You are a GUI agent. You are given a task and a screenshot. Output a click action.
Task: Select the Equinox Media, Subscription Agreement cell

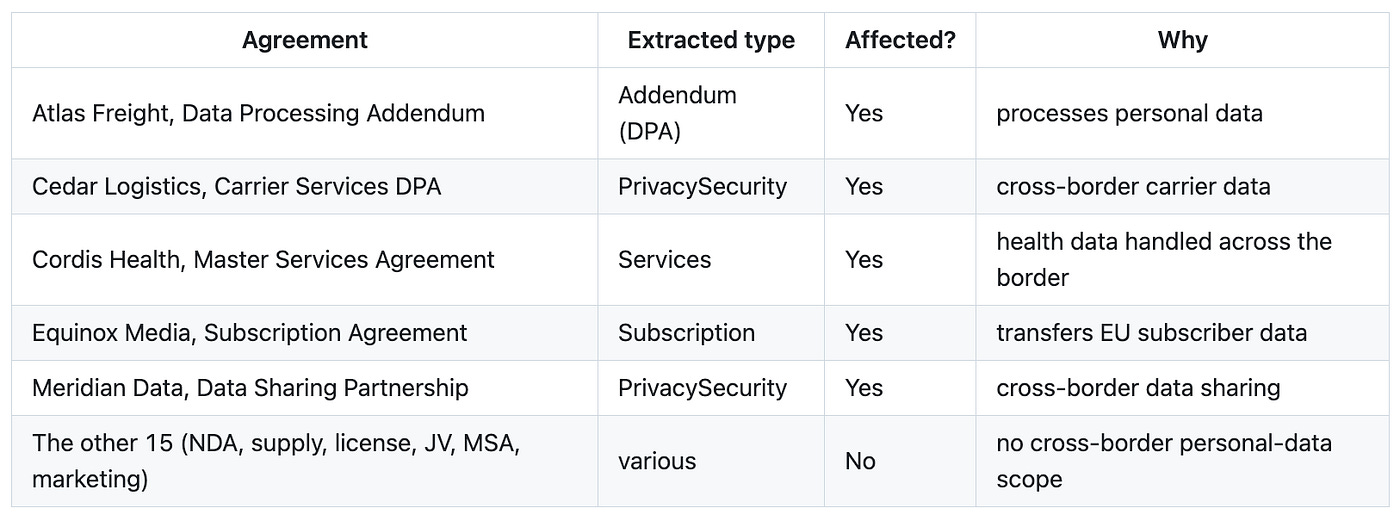pyautogui.click(x=305, y=333)
